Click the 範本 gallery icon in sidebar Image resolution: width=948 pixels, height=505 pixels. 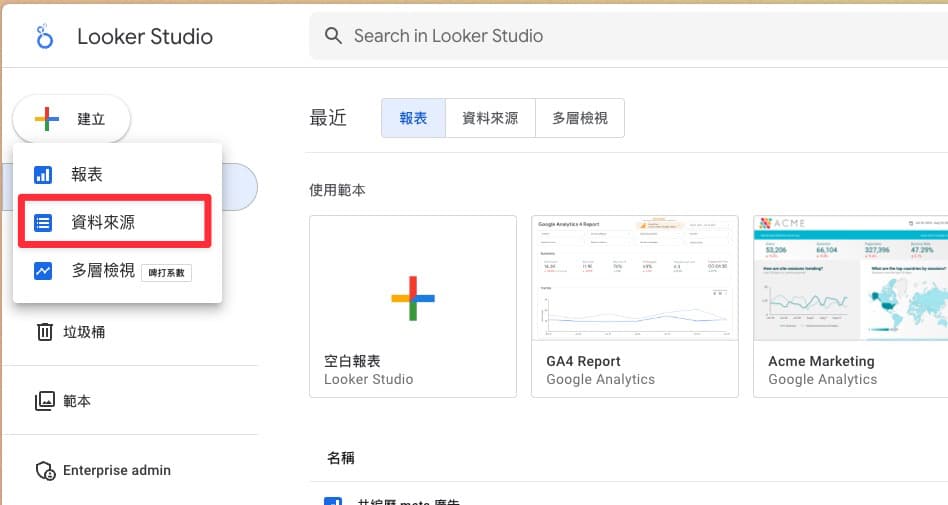click(x=44, y=401)
